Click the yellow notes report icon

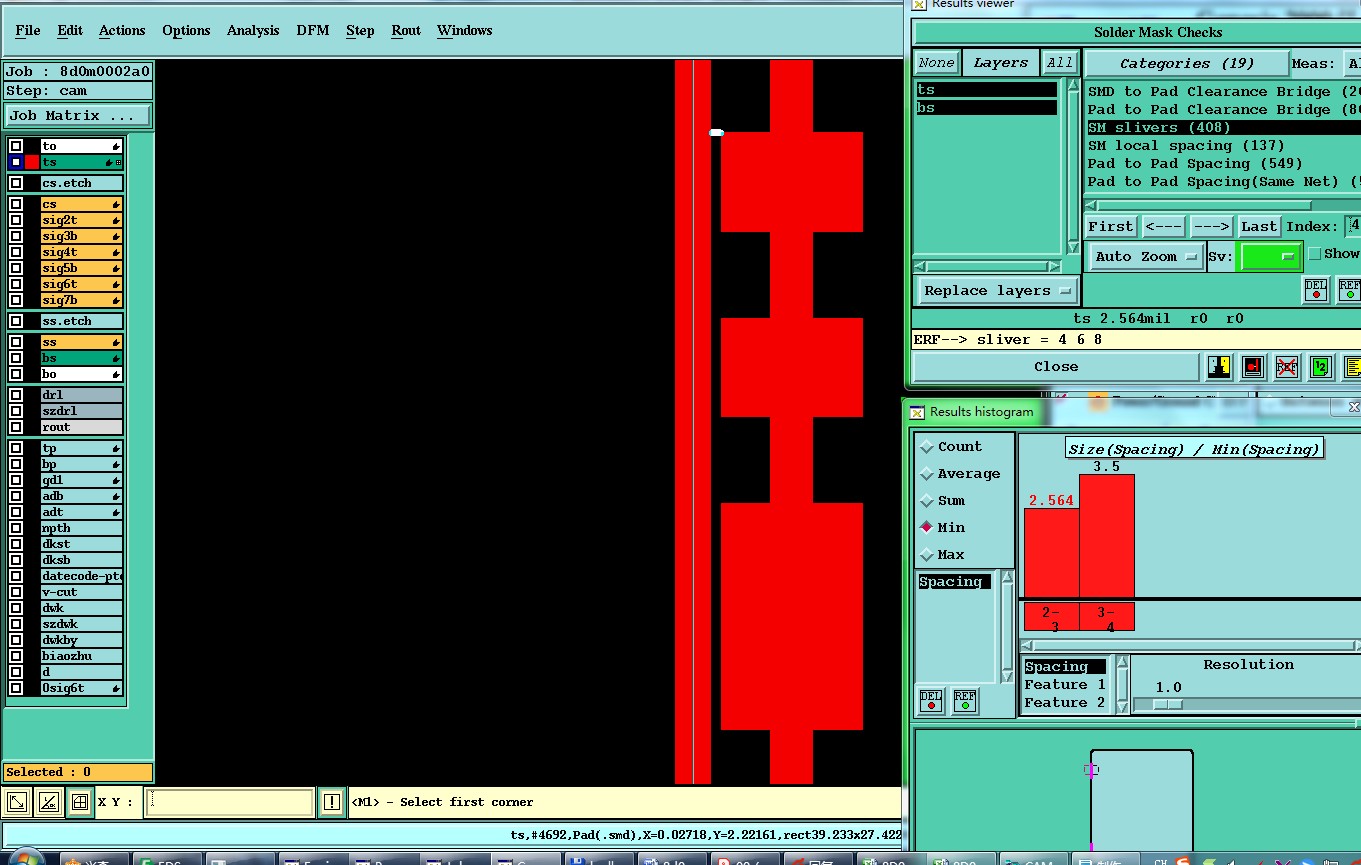1352,367
